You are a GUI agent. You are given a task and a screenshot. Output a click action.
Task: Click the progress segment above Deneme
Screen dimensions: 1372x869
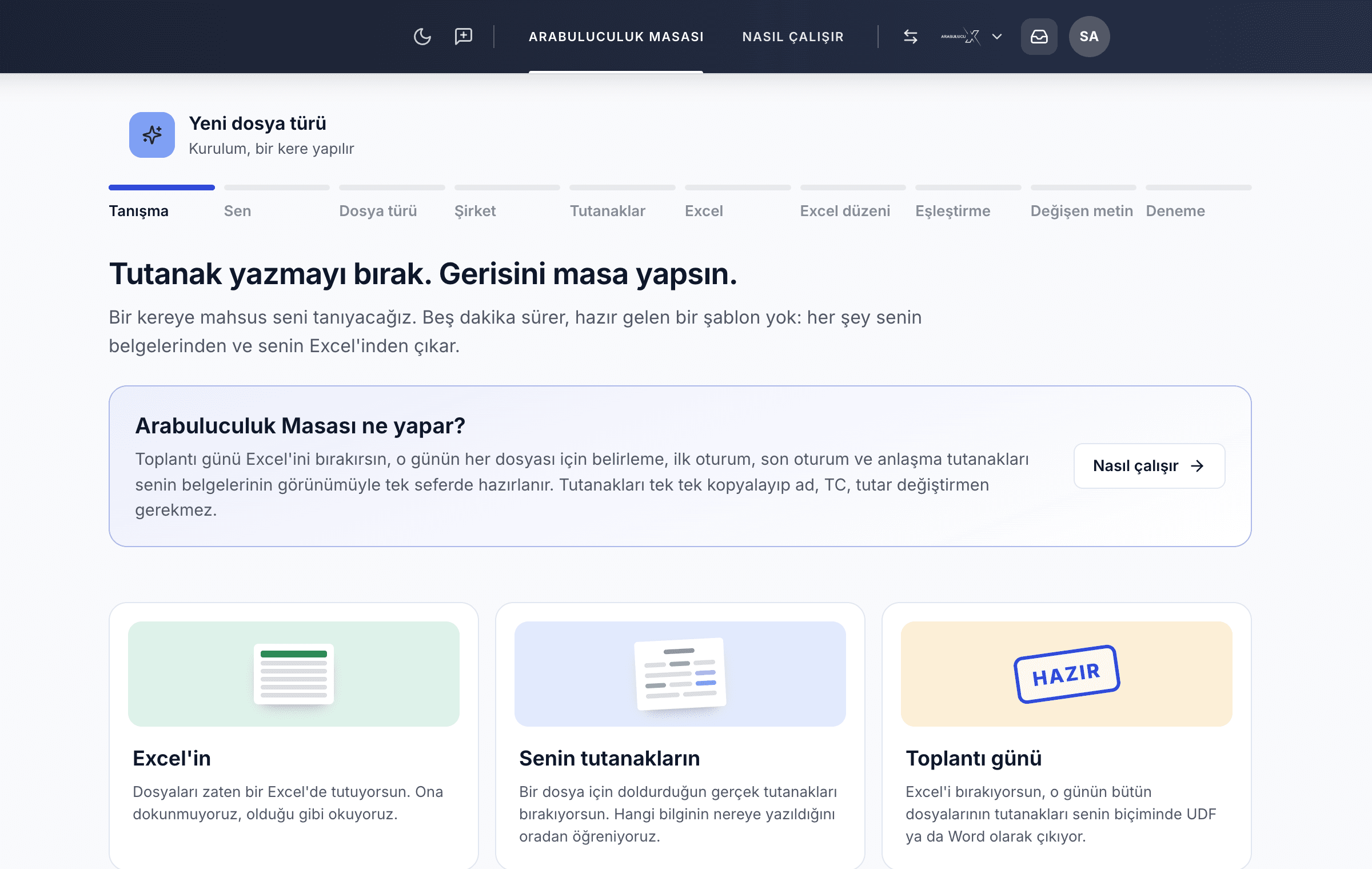(1199, 188)
